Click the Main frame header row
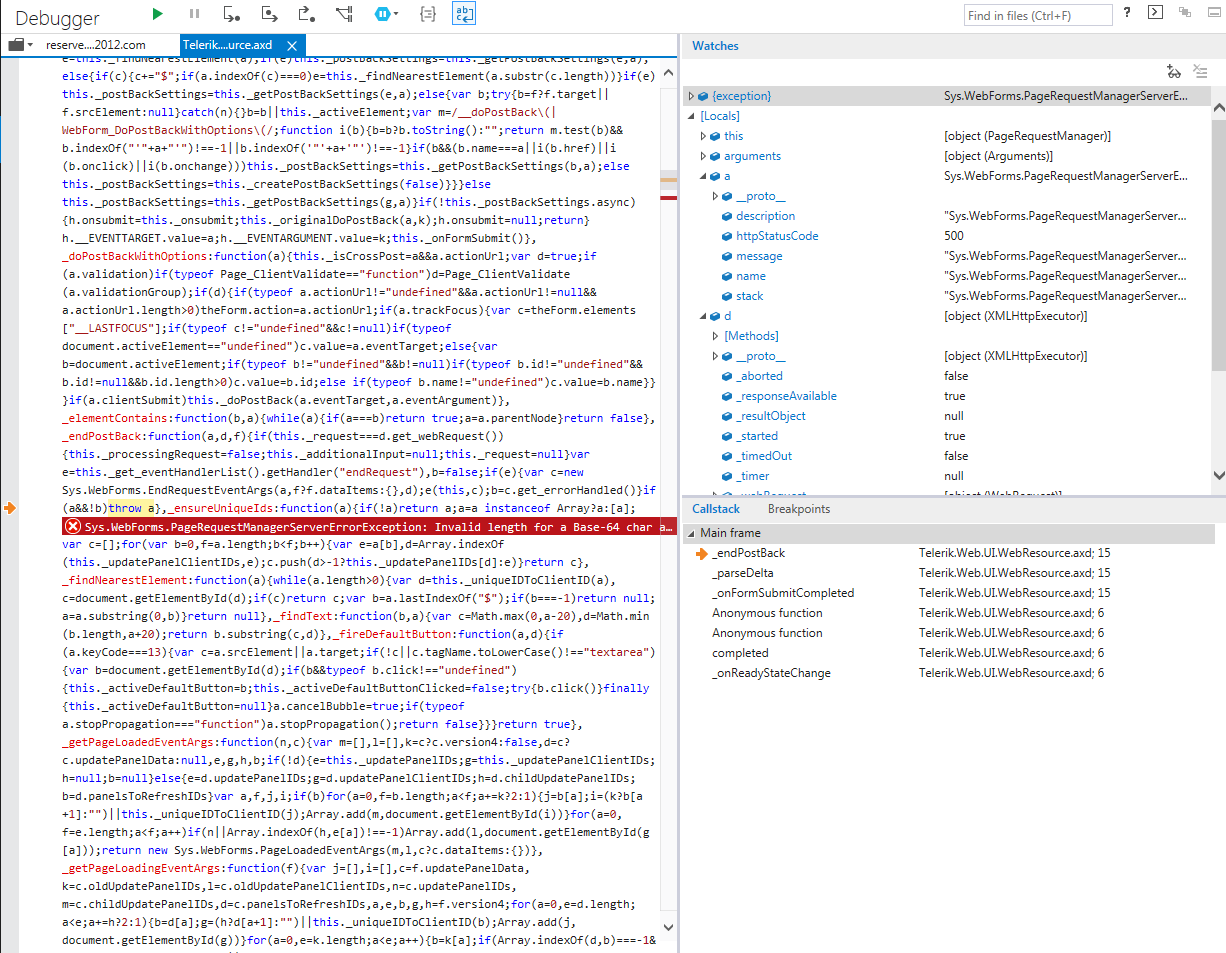Screen dimensions: 1226x953 947,533
